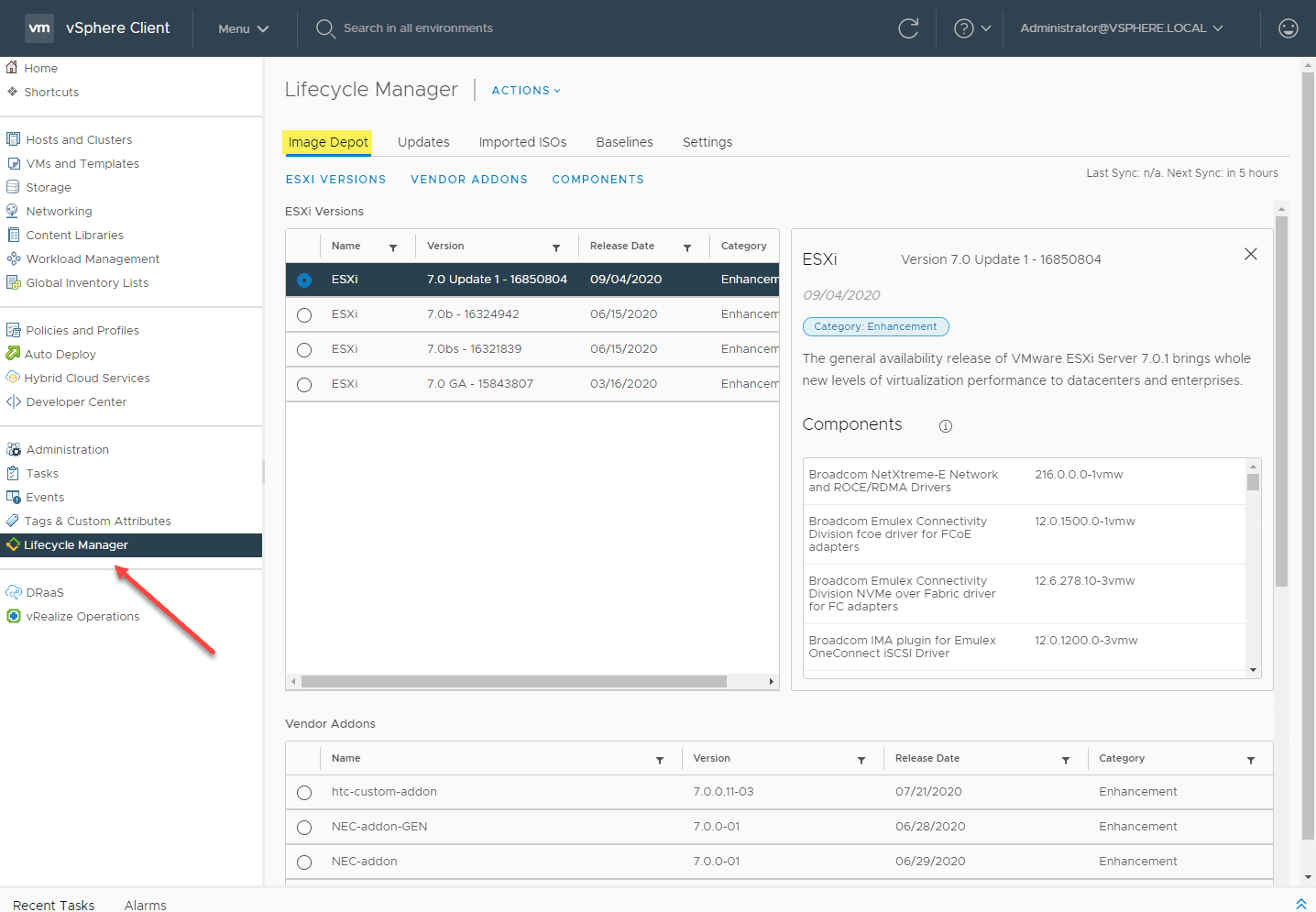
Task: Select the htc-custom-addon radio button
Action: [304, 793]
